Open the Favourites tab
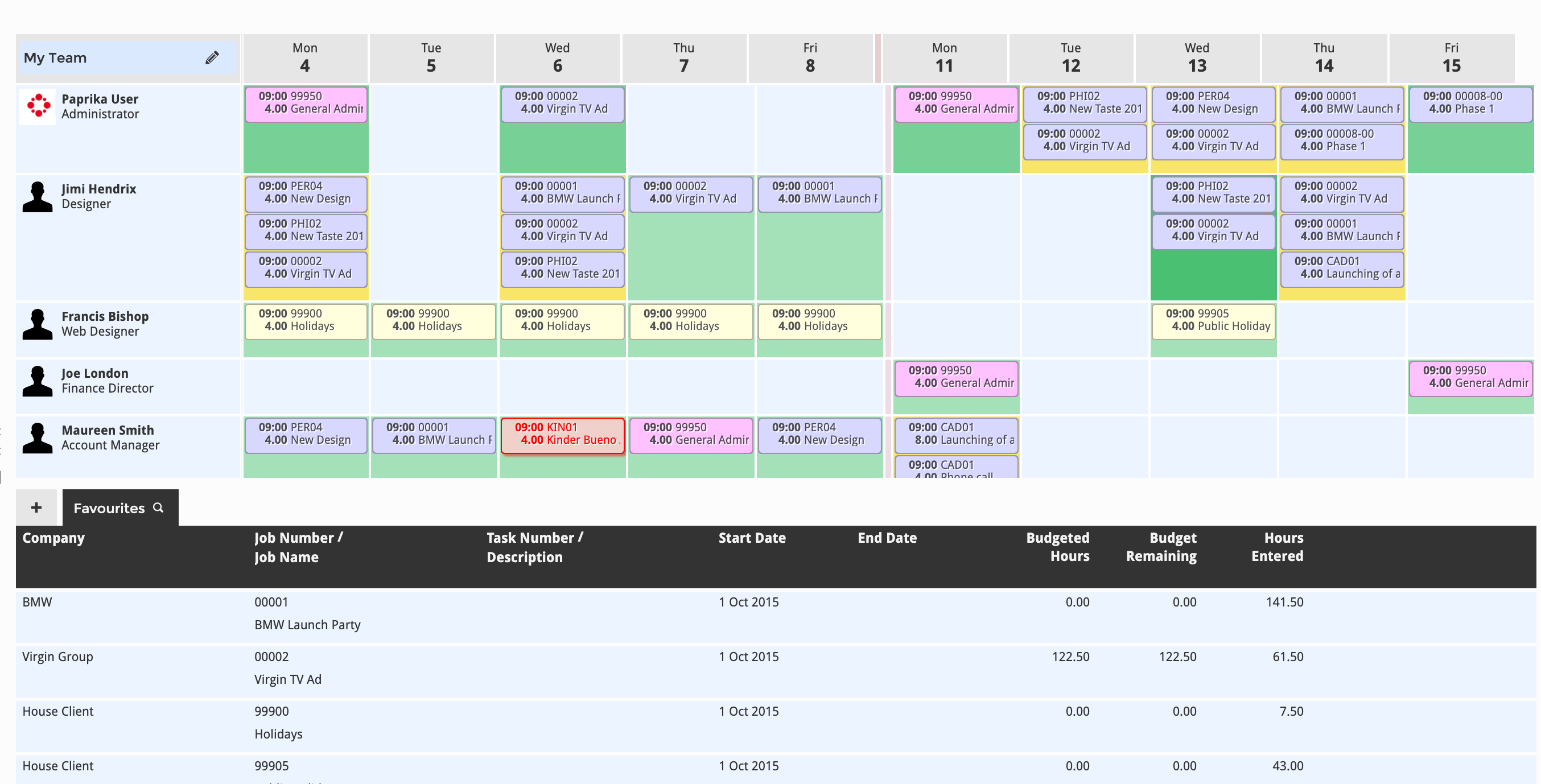Image resolution: width=1541 pixels, height=784 pixels. pos(109,507)
